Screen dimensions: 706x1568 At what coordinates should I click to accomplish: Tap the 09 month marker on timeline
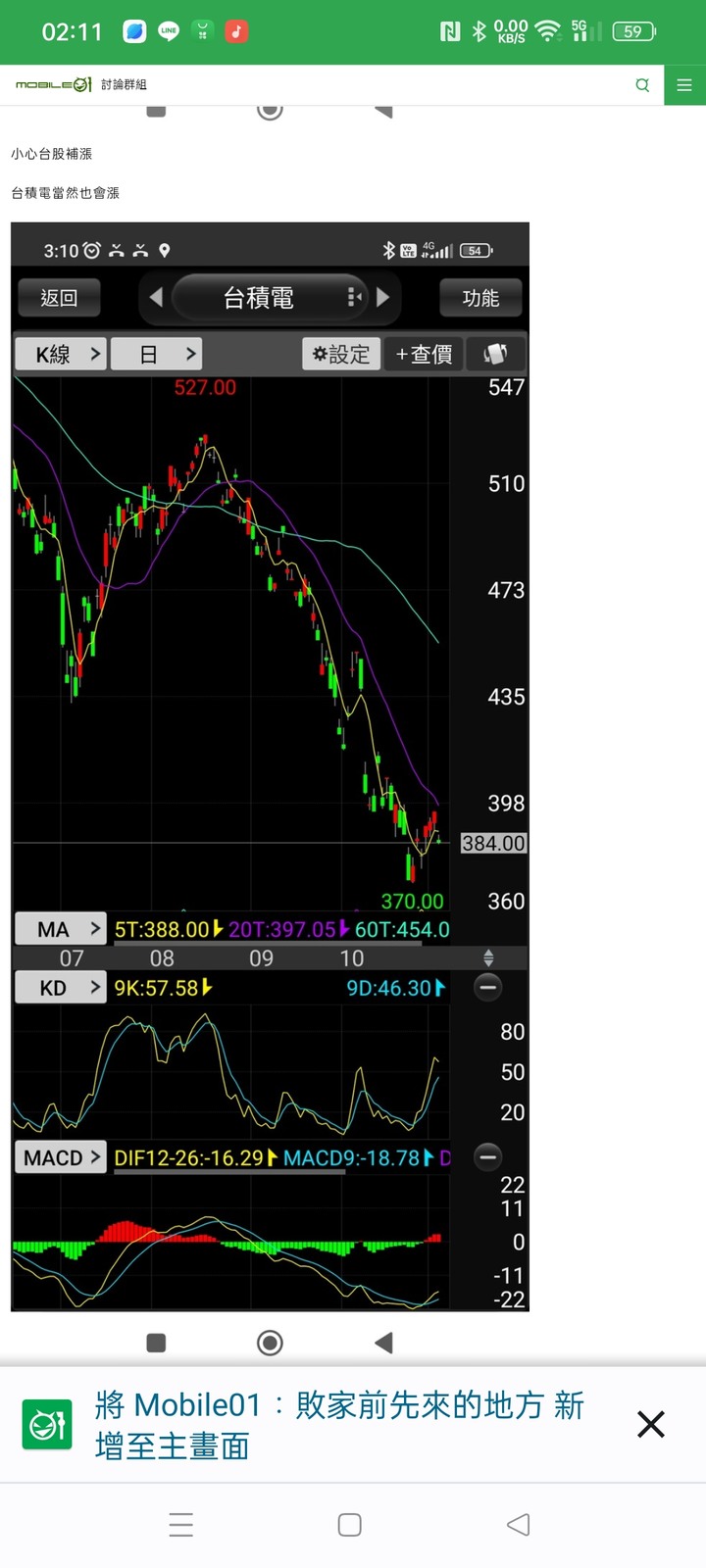pos(261,958)
